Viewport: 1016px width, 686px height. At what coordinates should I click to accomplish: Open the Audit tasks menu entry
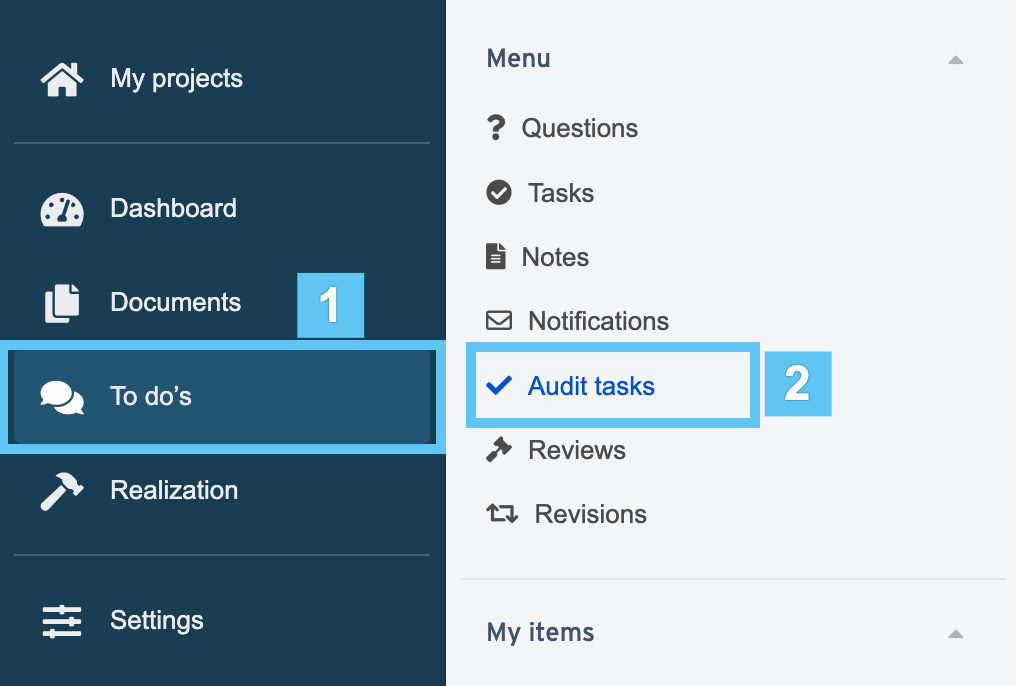coord(612,385)
